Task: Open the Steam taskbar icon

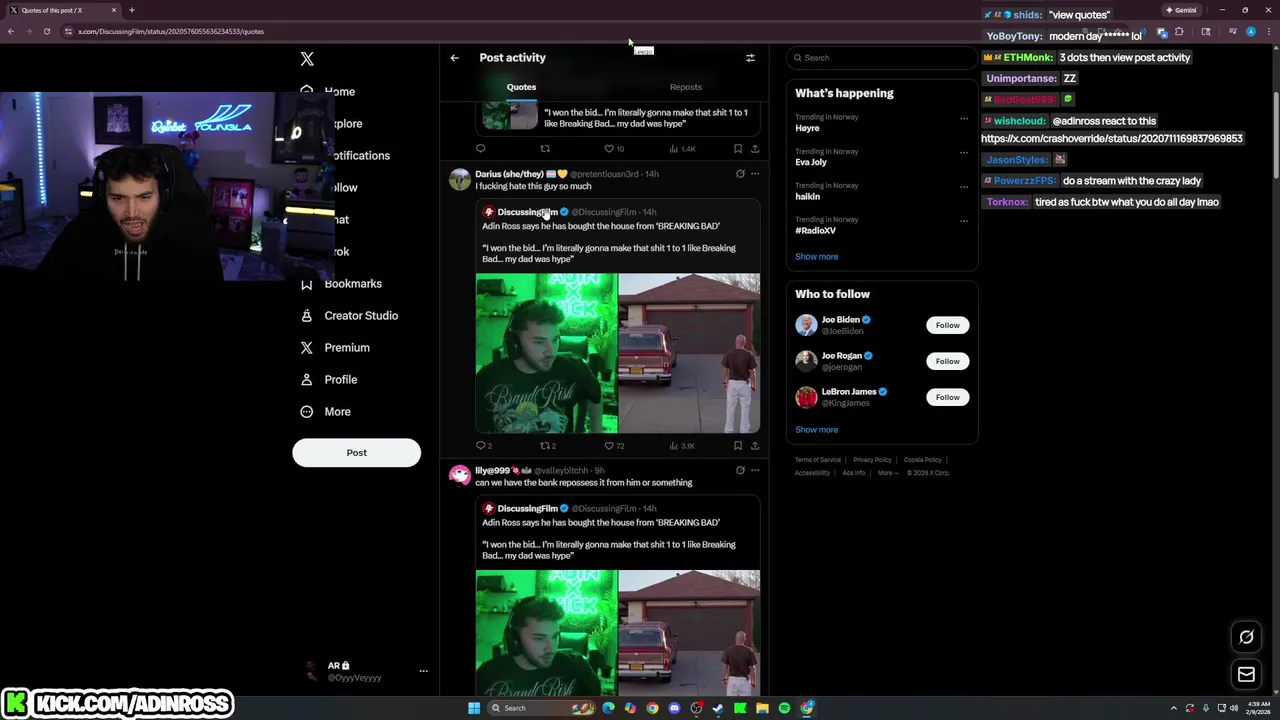Action: tap(718, 708)
